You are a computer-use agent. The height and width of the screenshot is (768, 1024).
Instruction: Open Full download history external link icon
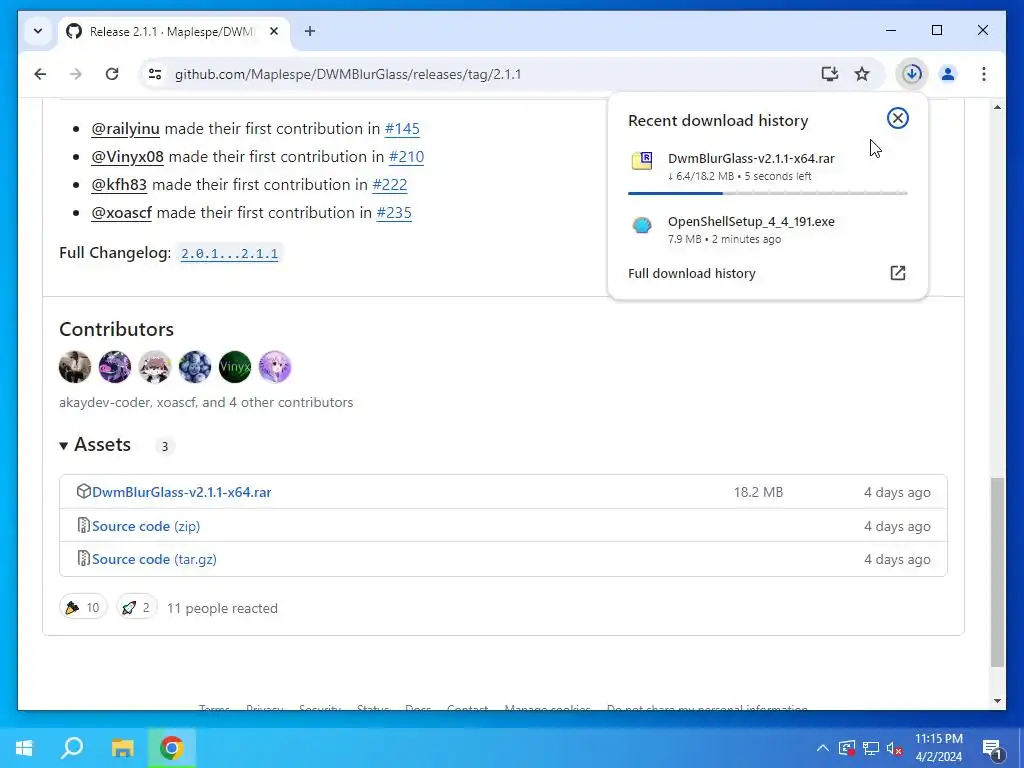click(x=898, y=273)
